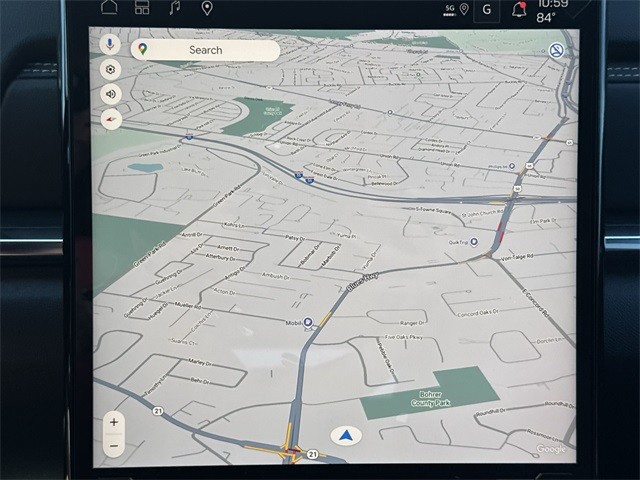The width and height of the screenshot is (640, 480).
Task: Open the apps grid icon
Action: pos(142,8)
